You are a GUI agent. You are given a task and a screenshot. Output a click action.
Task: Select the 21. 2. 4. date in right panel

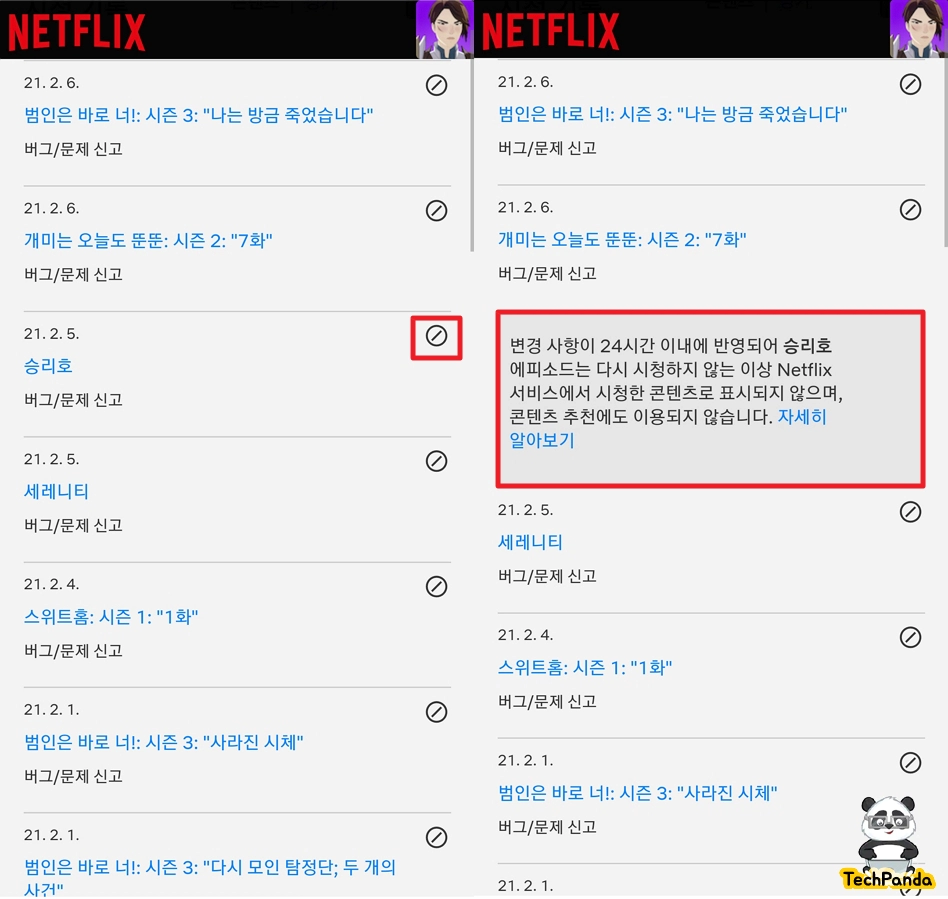pyautogui.click(x=525, y=635)
